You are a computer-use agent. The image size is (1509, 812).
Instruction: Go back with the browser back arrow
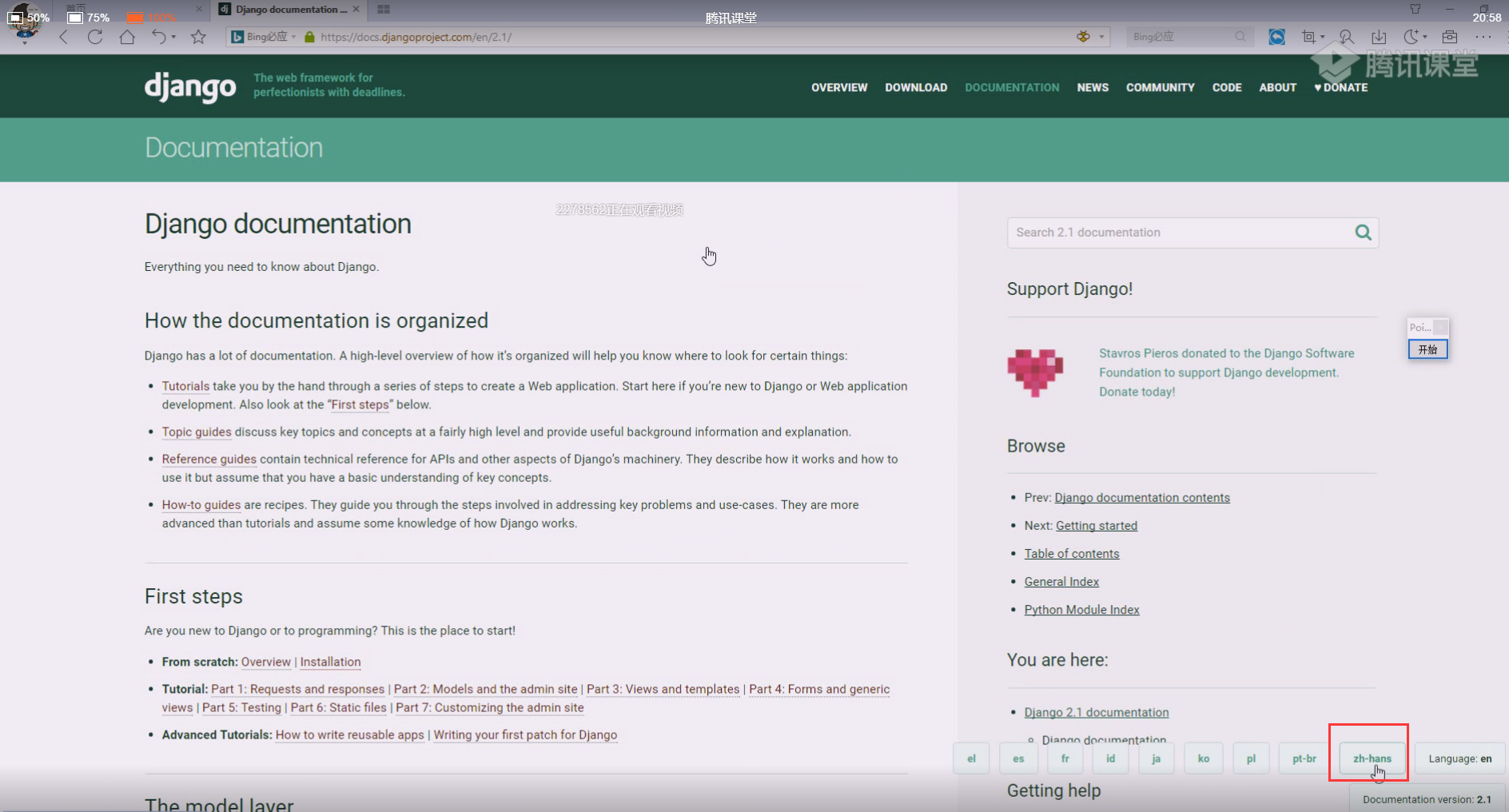coord(64,37)
